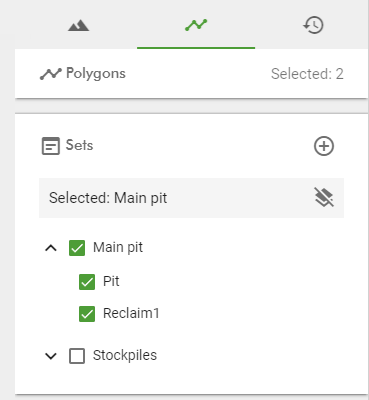Click the layers-off icon beside Selected: Main pit

tap(324, 197)
